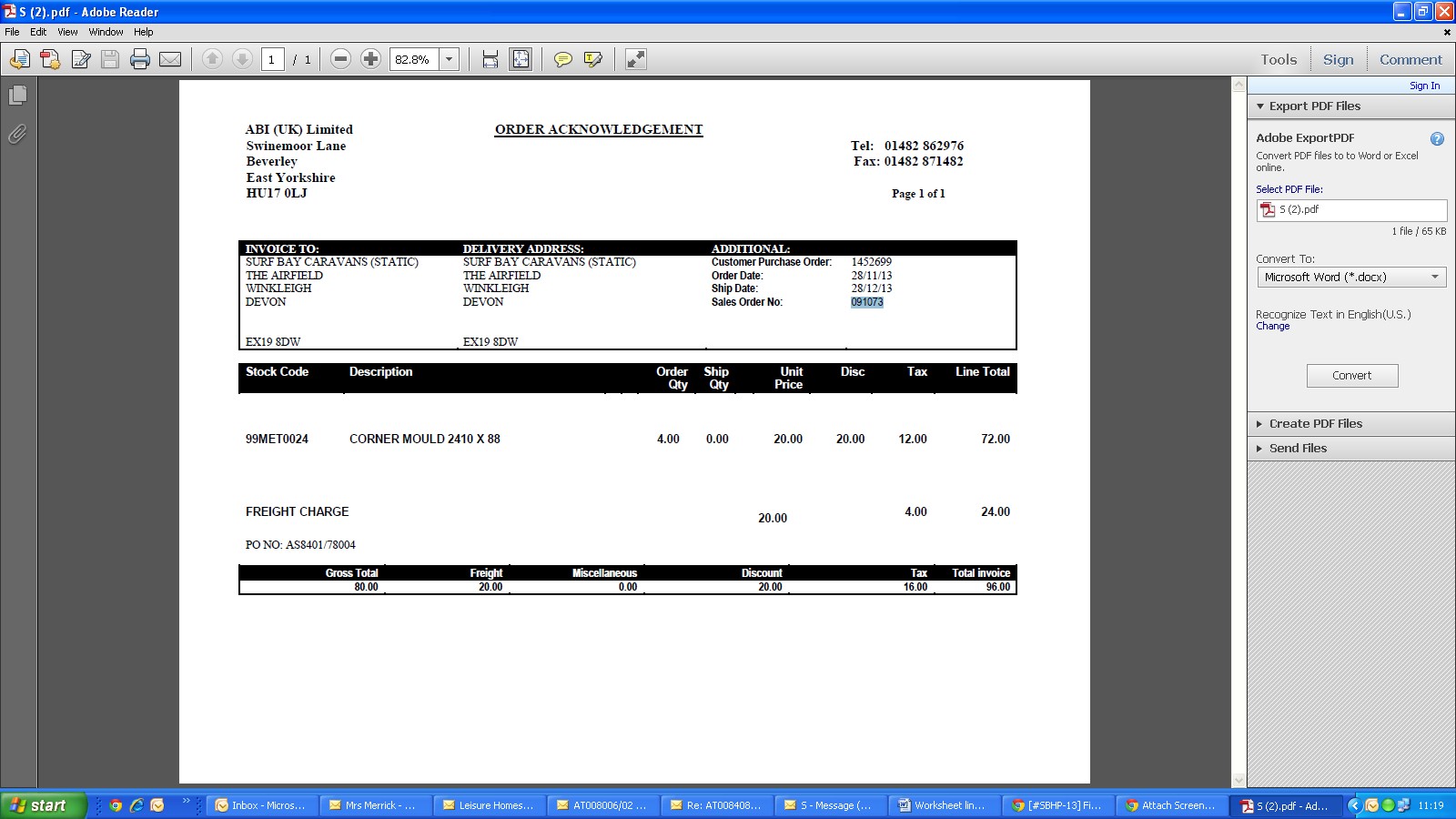Open the Page Thumbnails side panel
The image size is (1456, 819).
click(17, 96)
